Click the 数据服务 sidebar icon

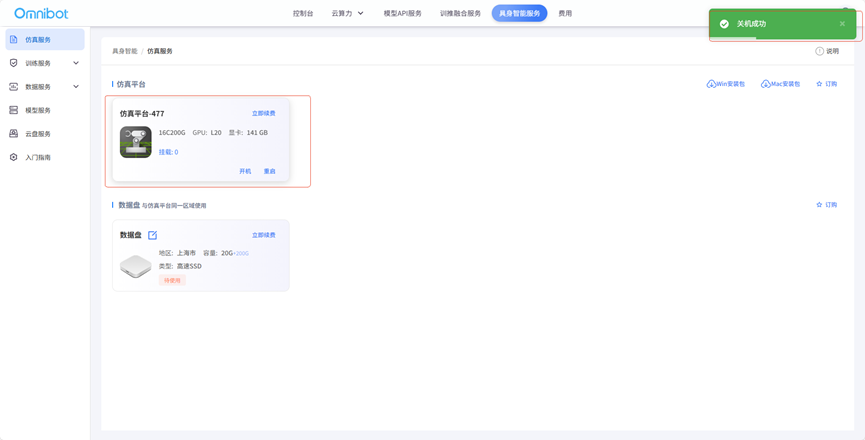tap(14, 87)
